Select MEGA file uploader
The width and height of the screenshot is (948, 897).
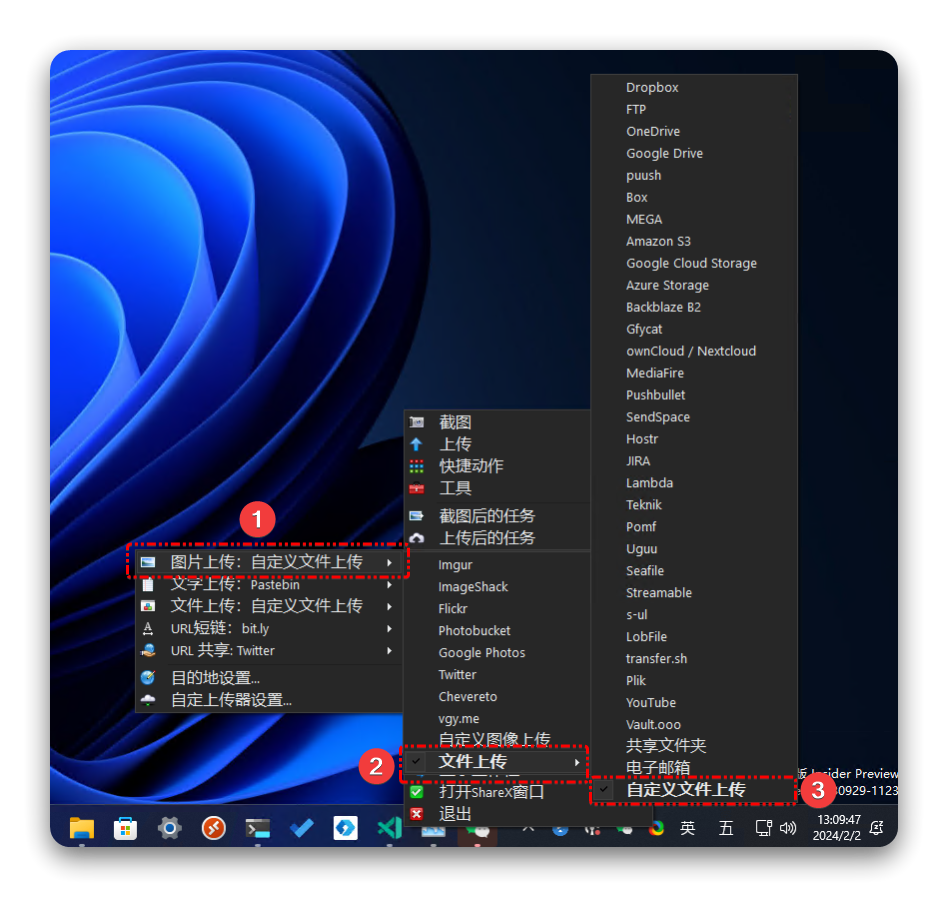point(644,219)
